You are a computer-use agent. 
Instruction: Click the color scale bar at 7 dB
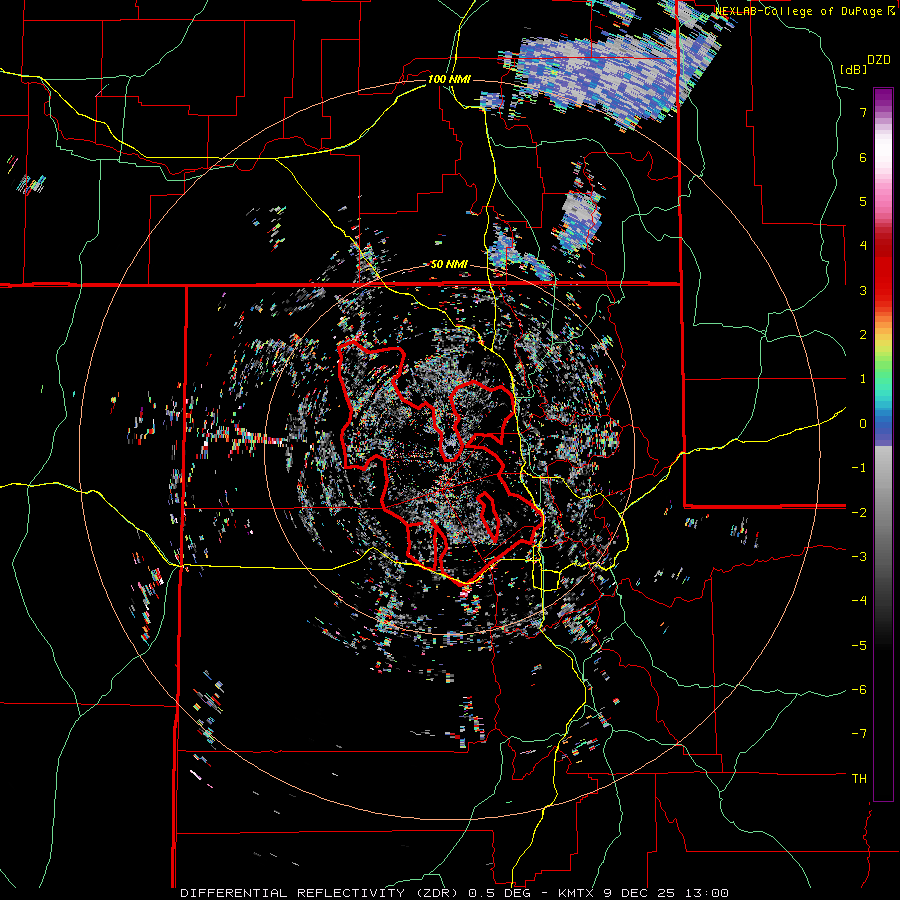883,112
